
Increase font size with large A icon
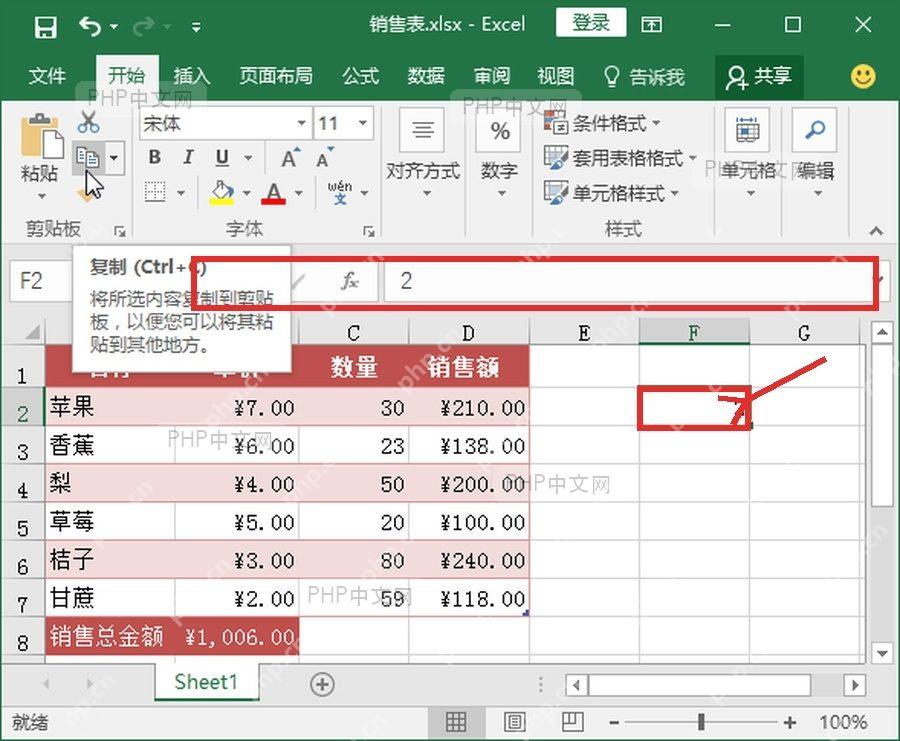coord(290,157)
